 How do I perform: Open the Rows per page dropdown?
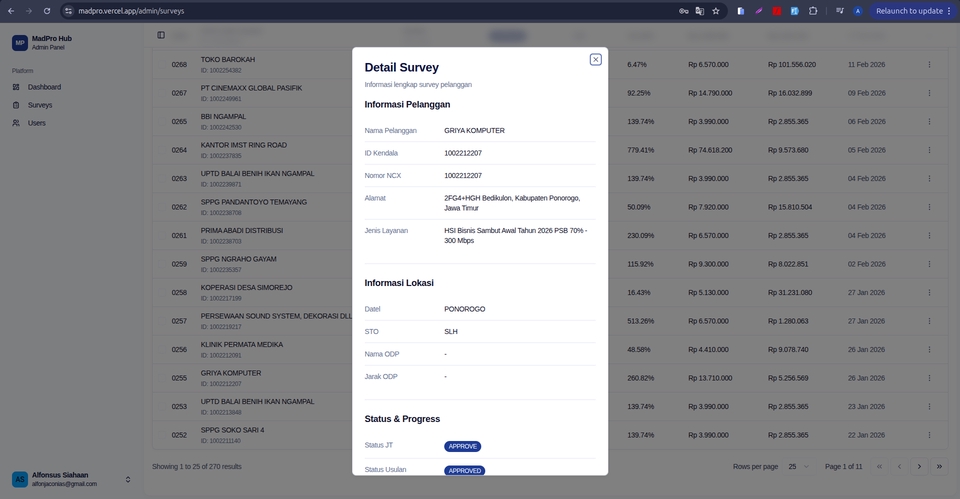[x=798, y=467]
